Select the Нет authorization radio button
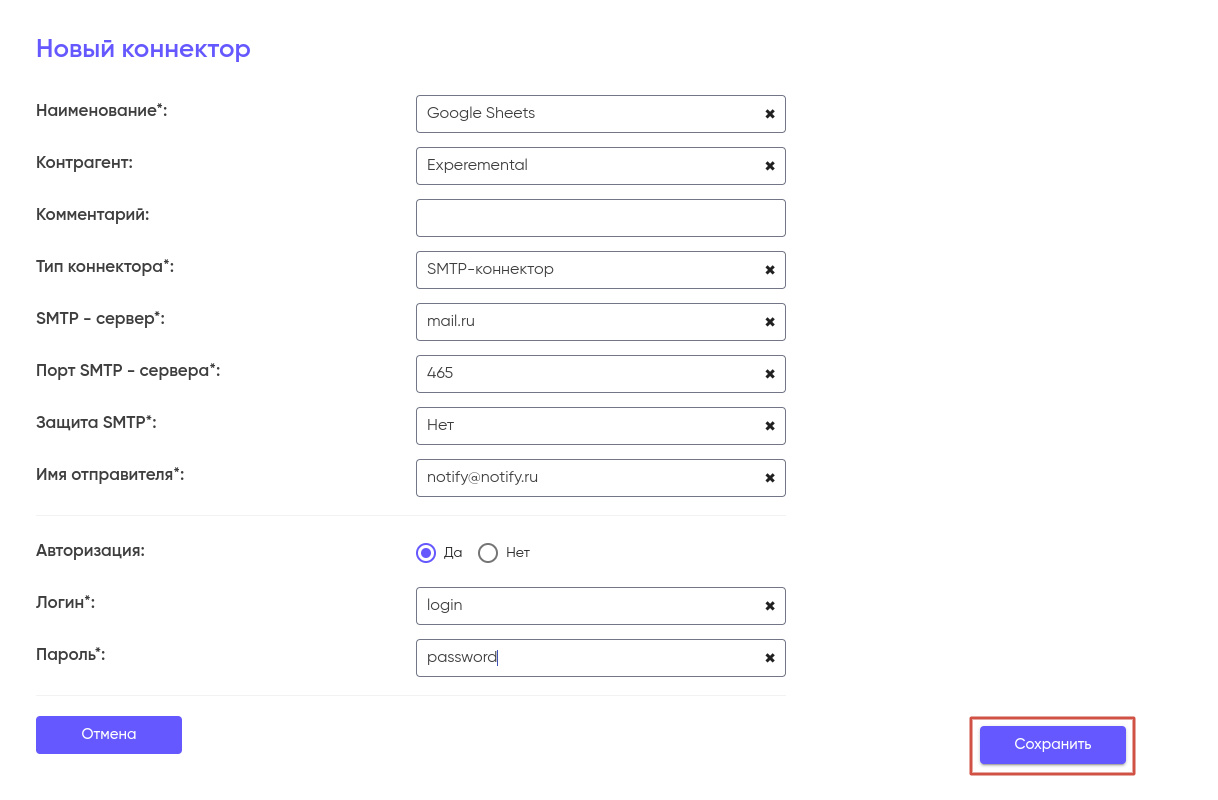 click(x=488, y=553)
